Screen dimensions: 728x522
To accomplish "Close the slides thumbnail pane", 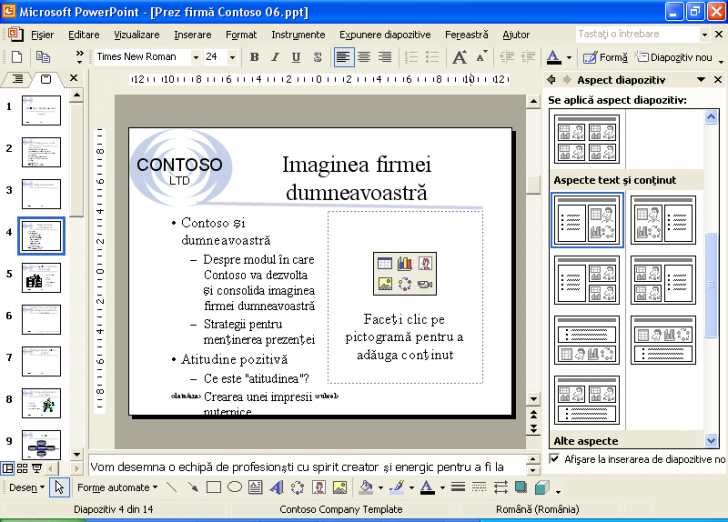I will 73,78.
